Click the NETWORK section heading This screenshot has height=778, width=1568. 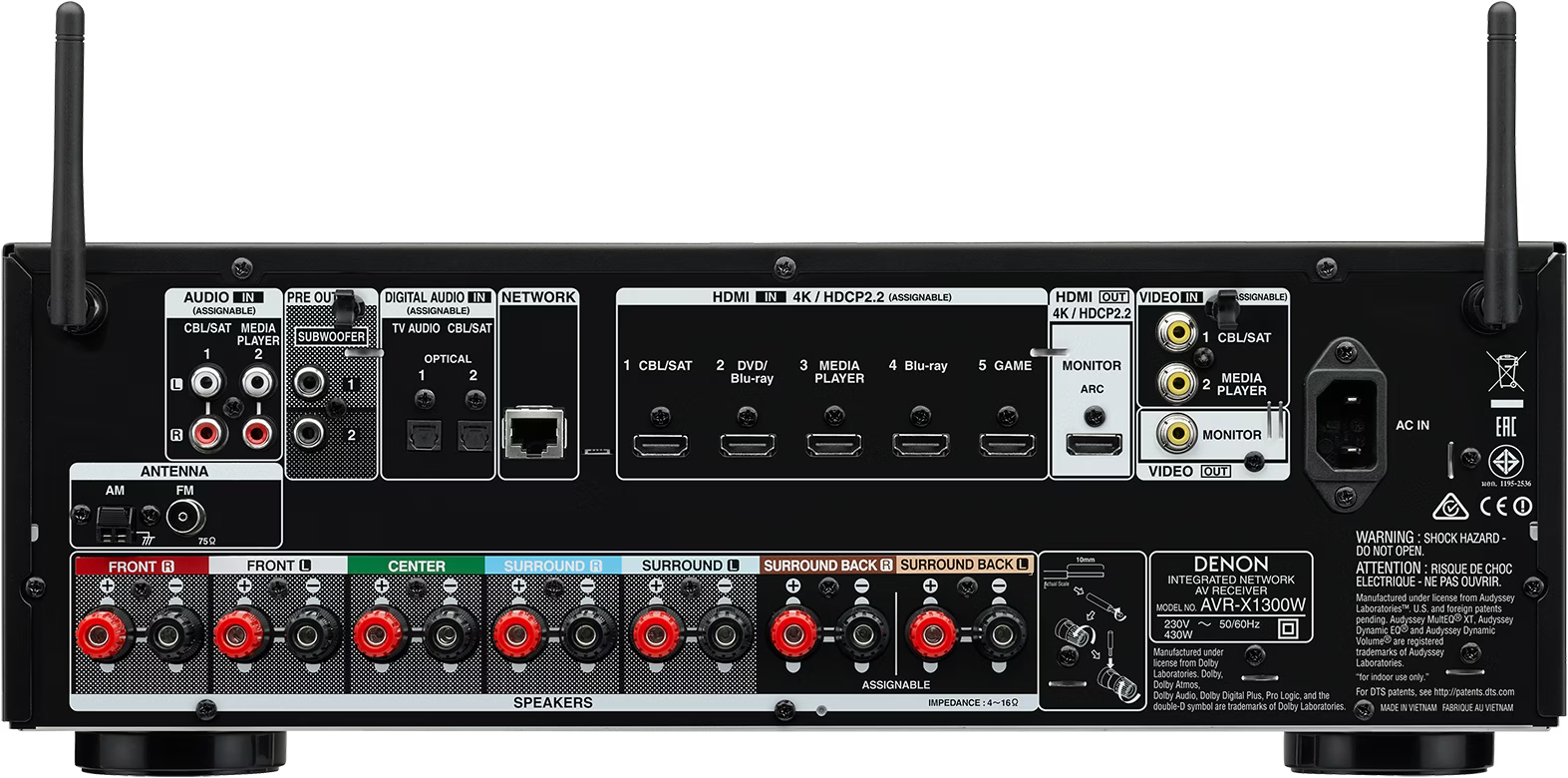pos(538,297)
